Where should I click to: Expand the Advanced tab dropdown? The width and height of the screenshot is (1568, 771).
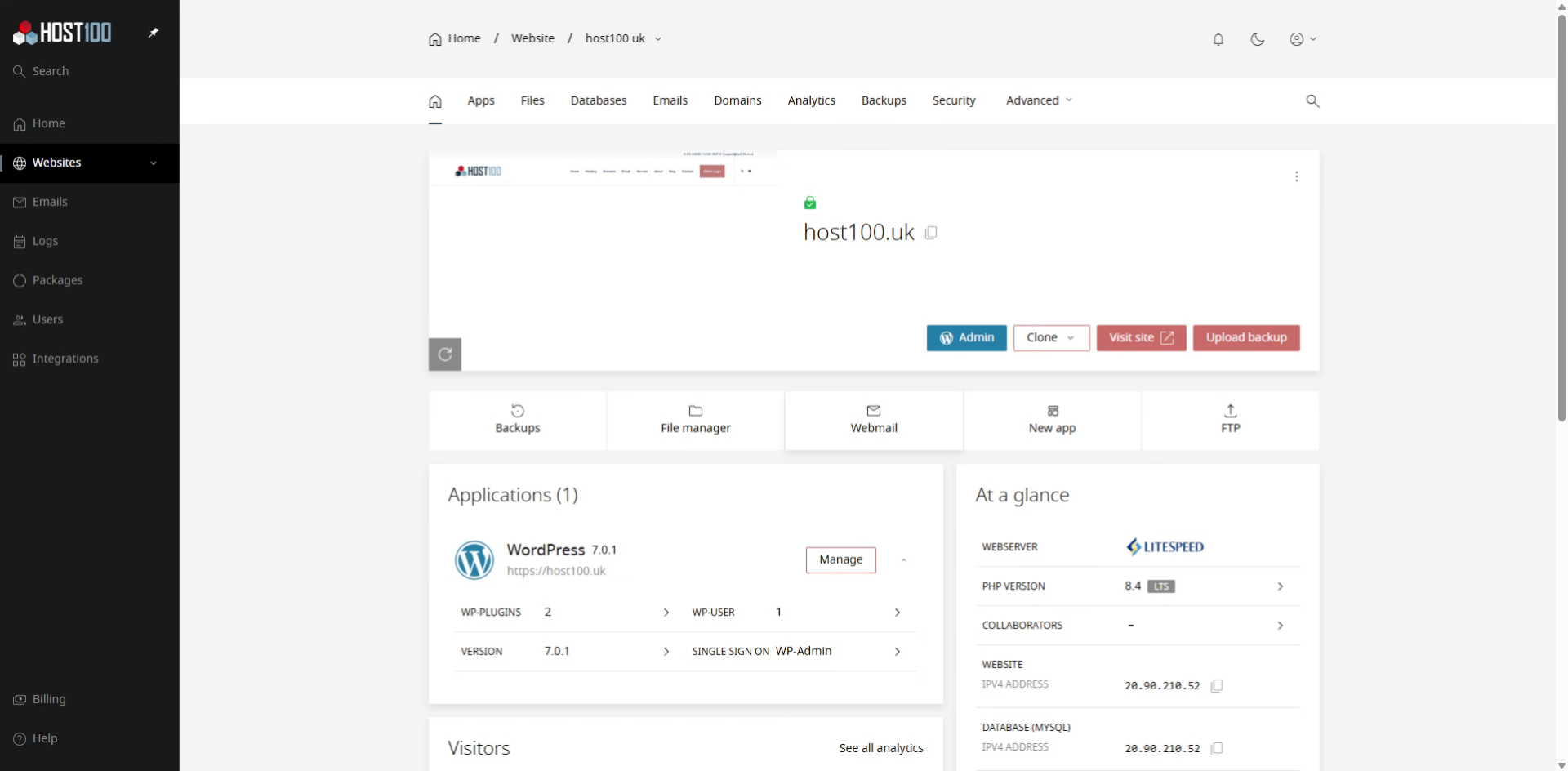[x=1040, y=100]
